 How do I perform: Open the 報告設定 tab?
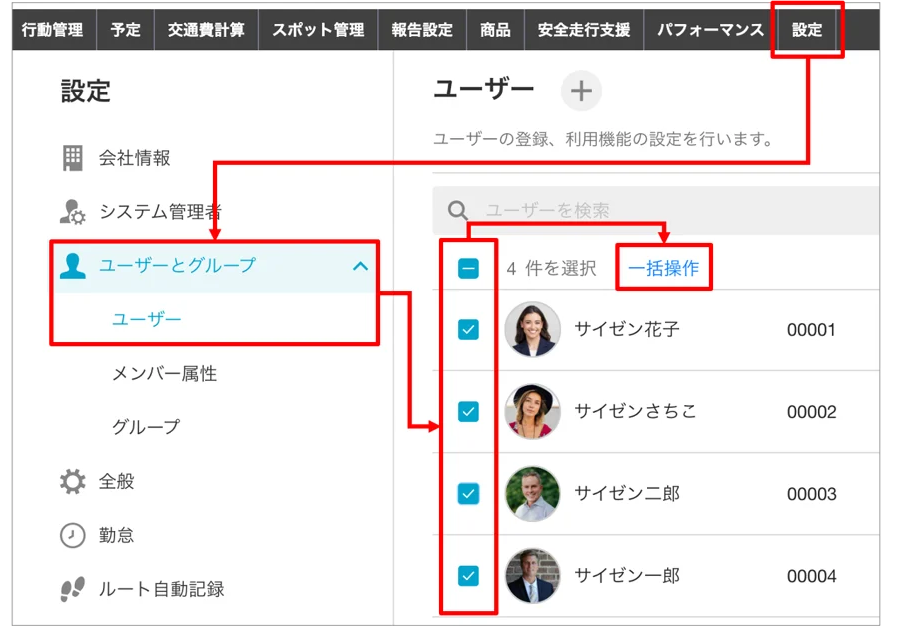click(422, 30)
